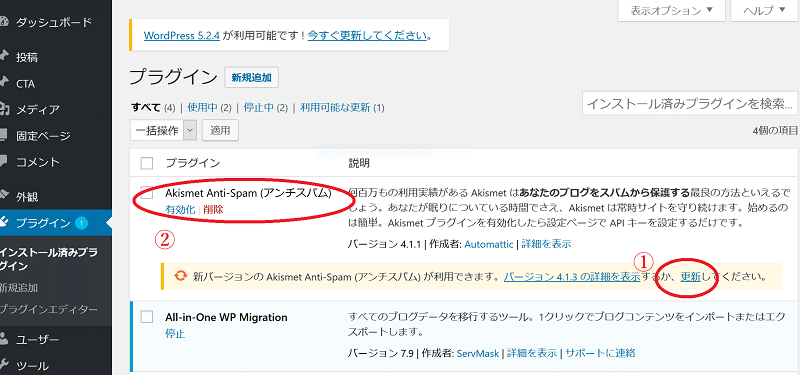The height and width of the screenshot is (375, 800).
Task: Tick the select-all checkbox in table header
Action: point(147,163)
